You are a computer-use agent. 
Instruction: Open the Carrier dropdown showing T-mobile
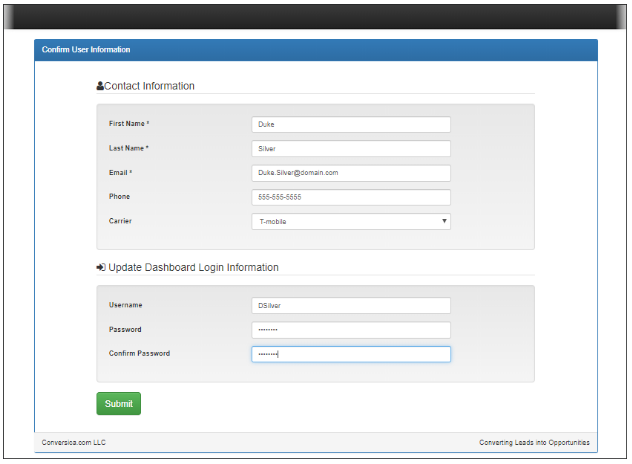(x=351, y=221)
